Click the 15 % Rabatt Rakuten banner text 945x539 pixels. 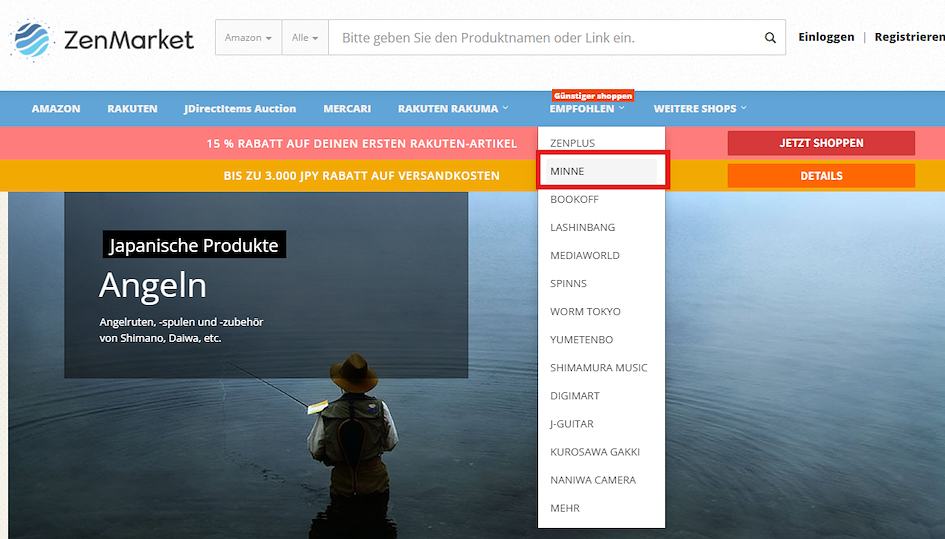362,143
